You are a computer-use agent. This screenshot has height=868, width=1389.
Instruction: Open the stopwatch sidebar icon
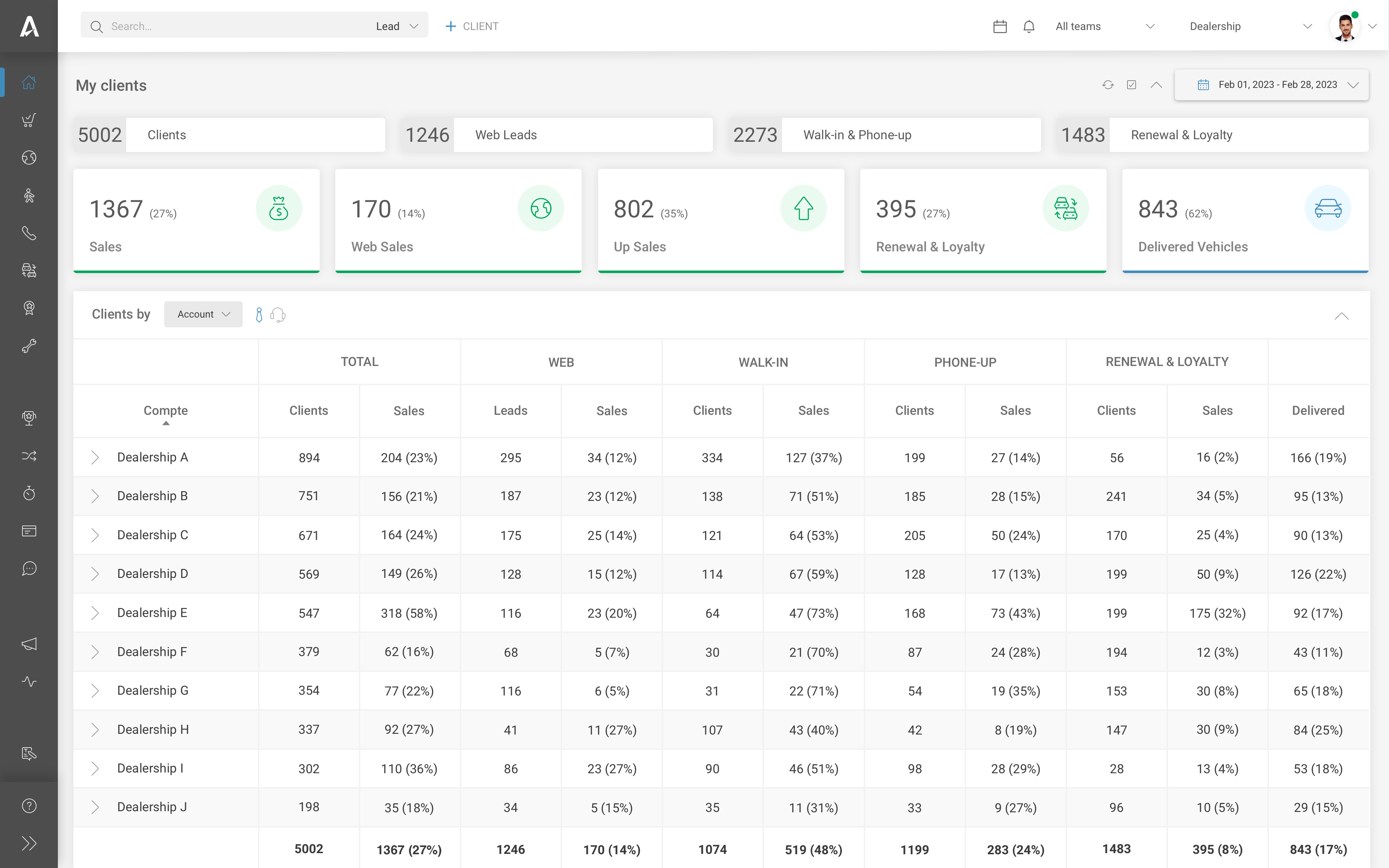point(29,493)
